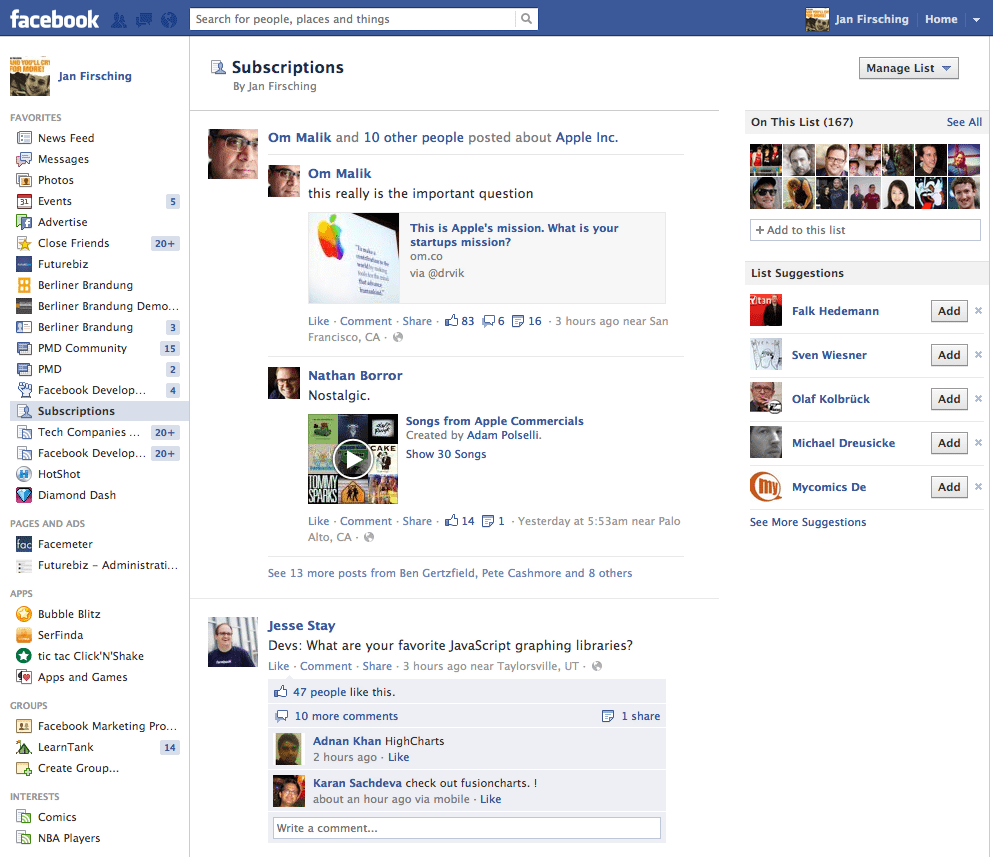
Task: Click thumbs-up like count on Om Malik post
Action: [460, 321]
